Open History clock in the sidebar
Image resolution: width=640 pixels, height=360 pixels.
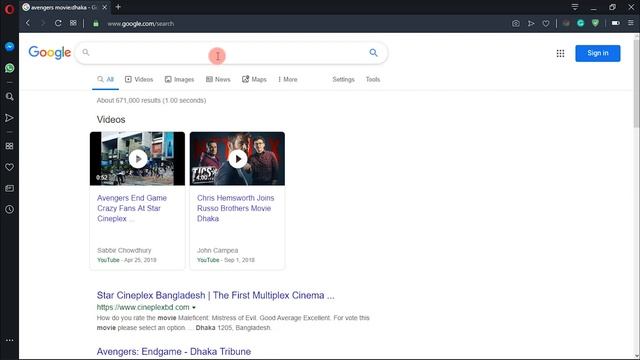(x=9, y=209)
